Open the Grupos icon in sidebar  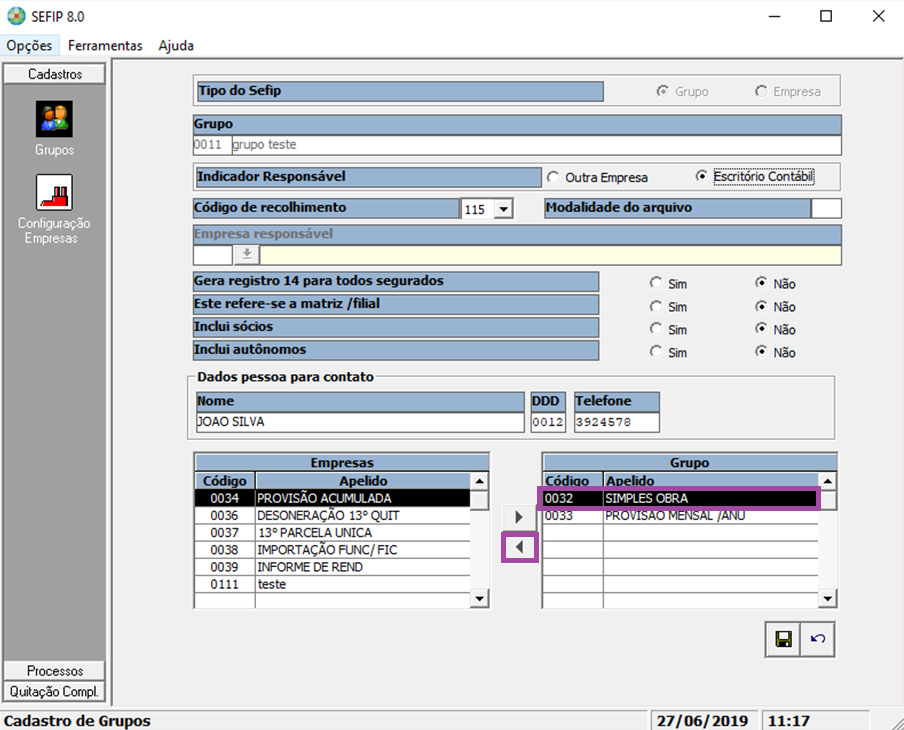[x=54, y=119]
